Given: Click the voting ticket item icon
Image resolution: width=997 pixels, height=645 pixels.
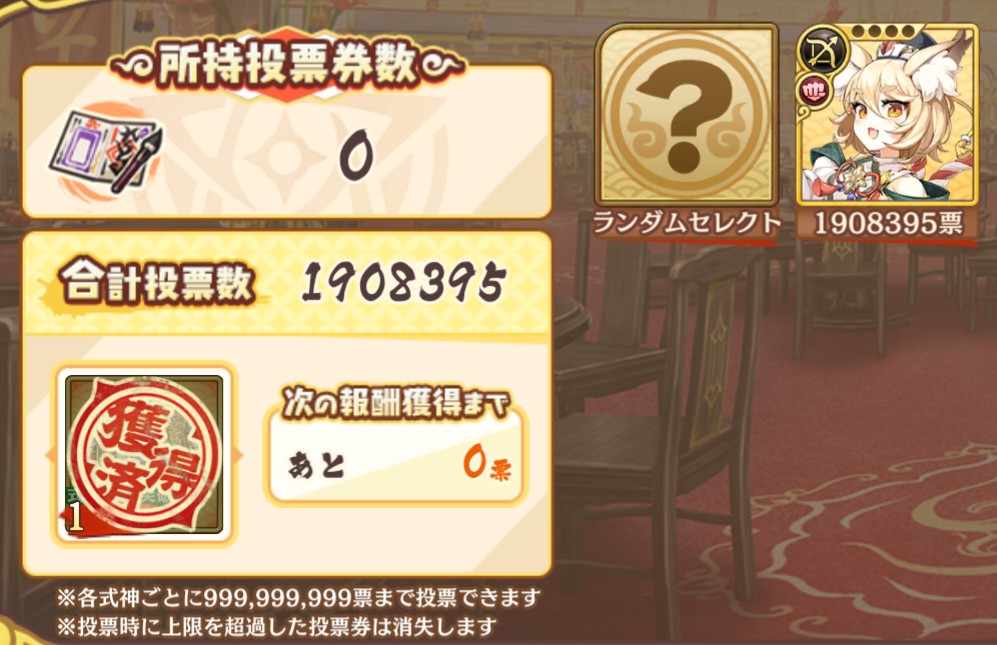Looking at the screenshot, I should 107,151.
